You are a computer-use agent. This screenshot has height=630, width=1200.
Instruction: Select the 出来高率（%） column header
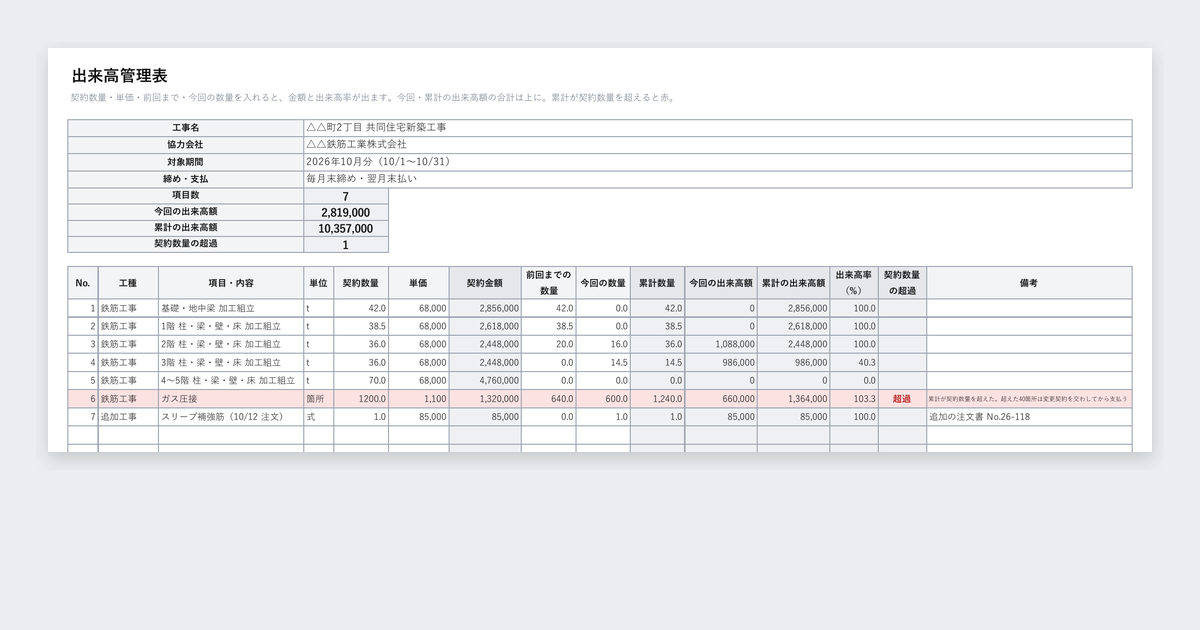(x=854, y=283)
